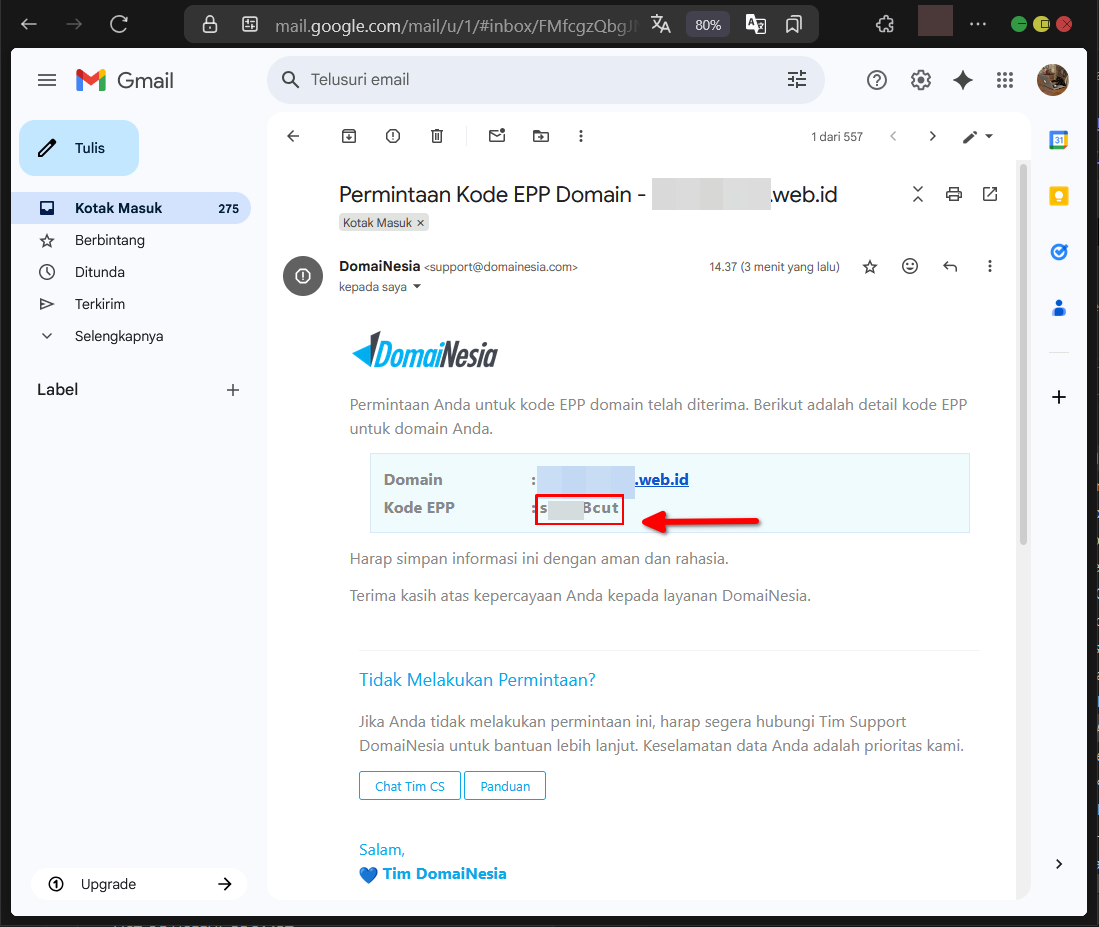This screenshot has width=1099, height=927.
Task: Click the Tulis compose button
Action: tap(78, 148)
